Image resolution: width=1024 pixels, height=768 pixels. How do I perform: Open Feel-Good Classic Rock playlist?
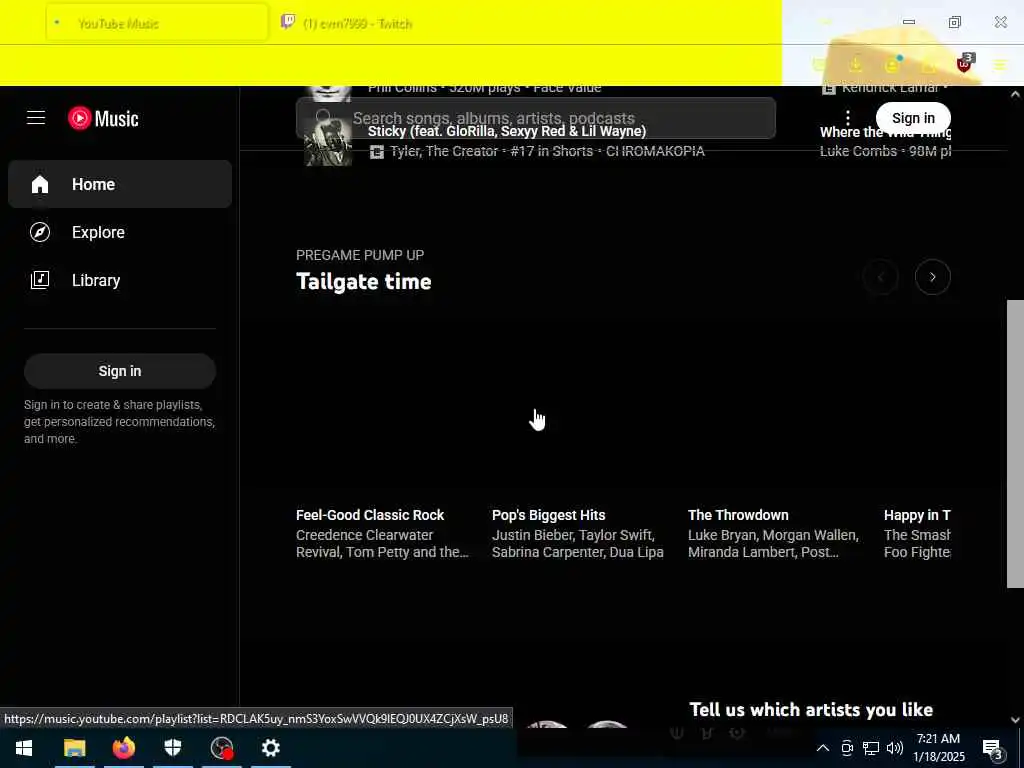click(370, 515)
